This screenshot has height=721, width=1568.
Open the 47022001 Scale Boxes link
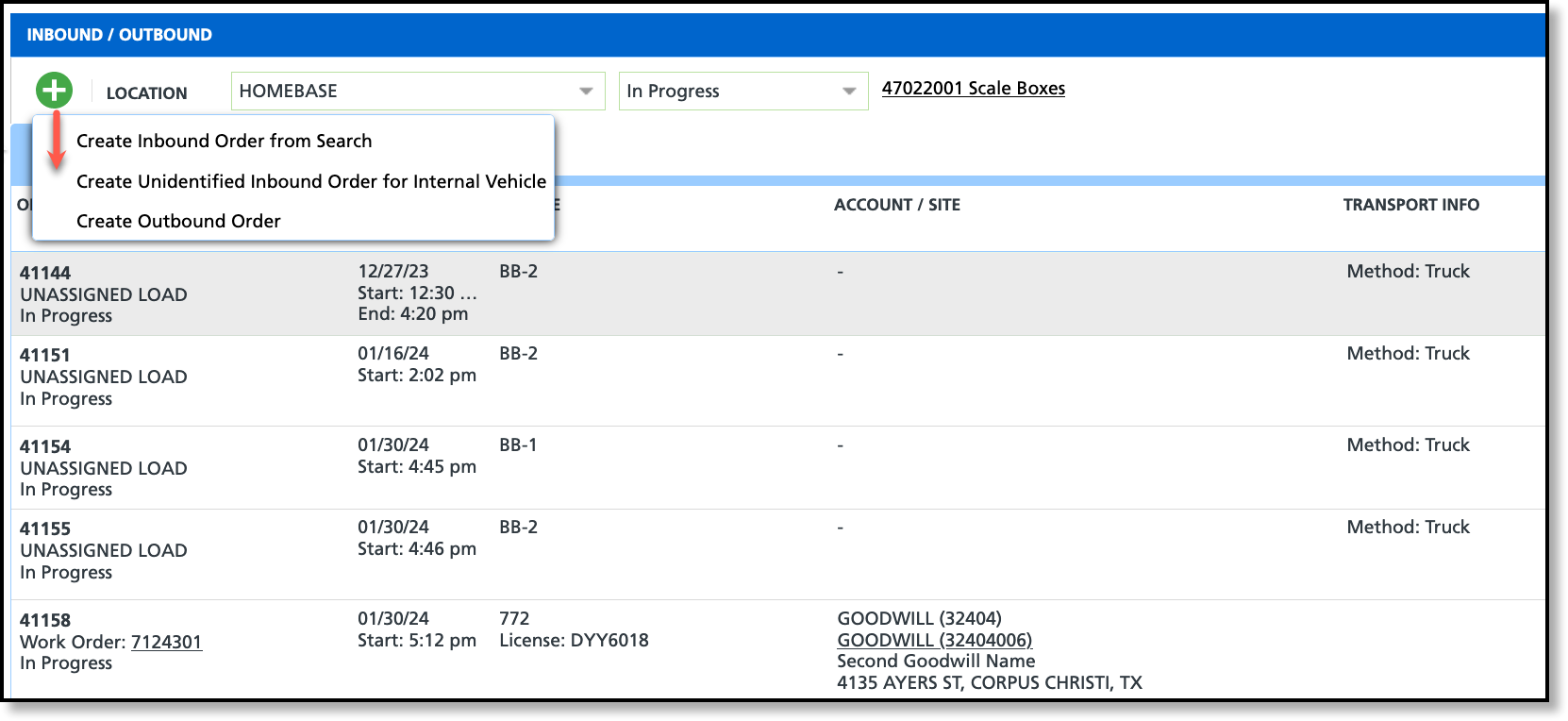[x=974, y=89]
